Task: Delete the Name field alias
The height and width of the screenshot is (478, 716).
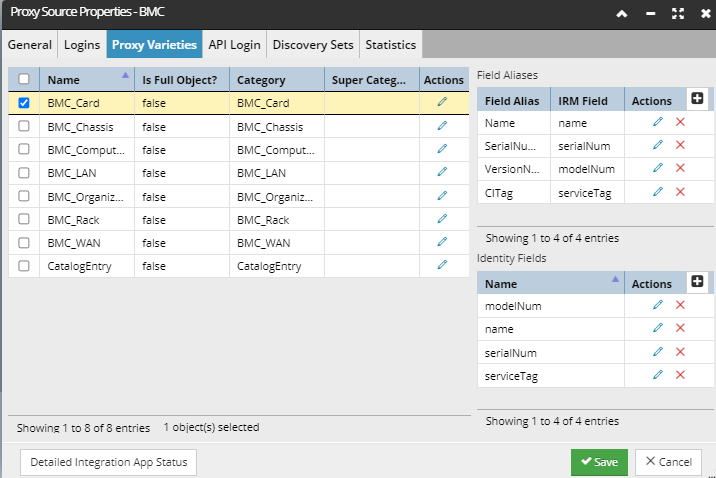Action: 680,122
